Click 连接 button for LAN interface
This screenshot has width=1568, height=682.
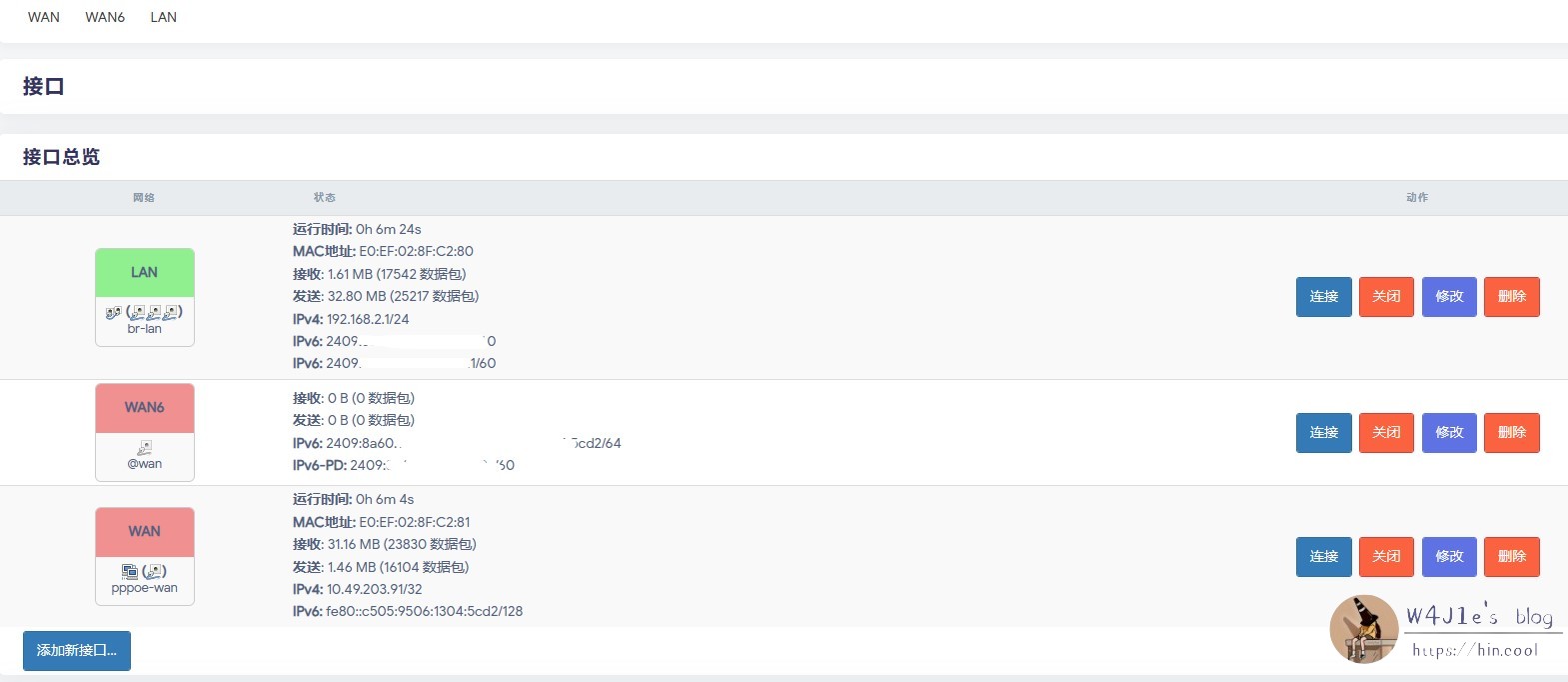click(1323, 297)
